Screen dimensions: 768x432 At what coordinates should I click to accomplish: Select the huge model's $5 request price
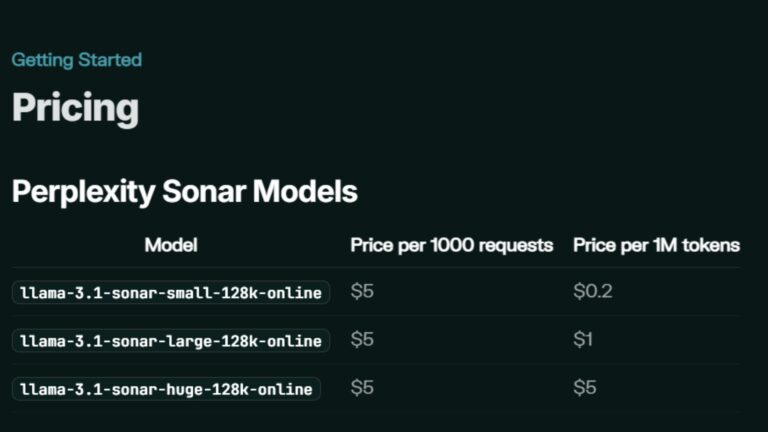[362, 388]
